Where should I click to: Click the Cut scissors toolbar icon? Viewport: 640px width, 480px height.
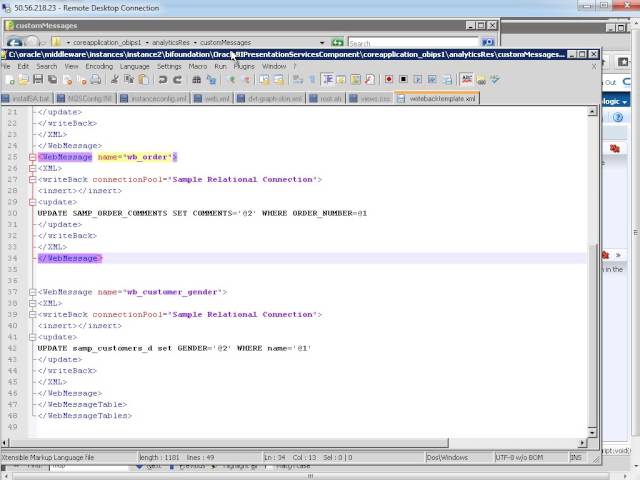pos(115,80)
